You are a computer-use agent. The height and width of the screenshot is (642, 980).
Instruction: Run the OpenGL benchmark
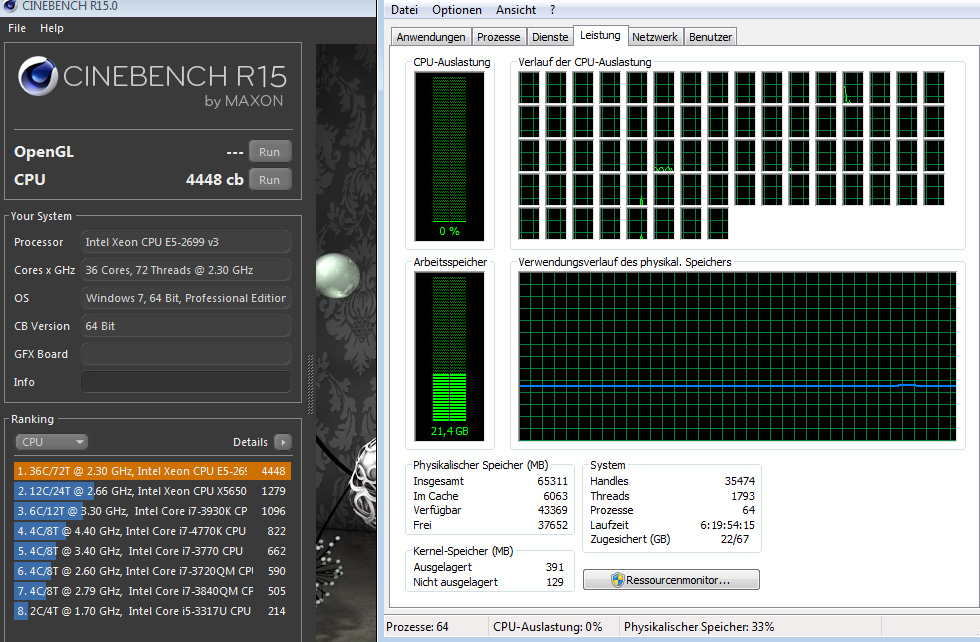click(x=270, y=152)
